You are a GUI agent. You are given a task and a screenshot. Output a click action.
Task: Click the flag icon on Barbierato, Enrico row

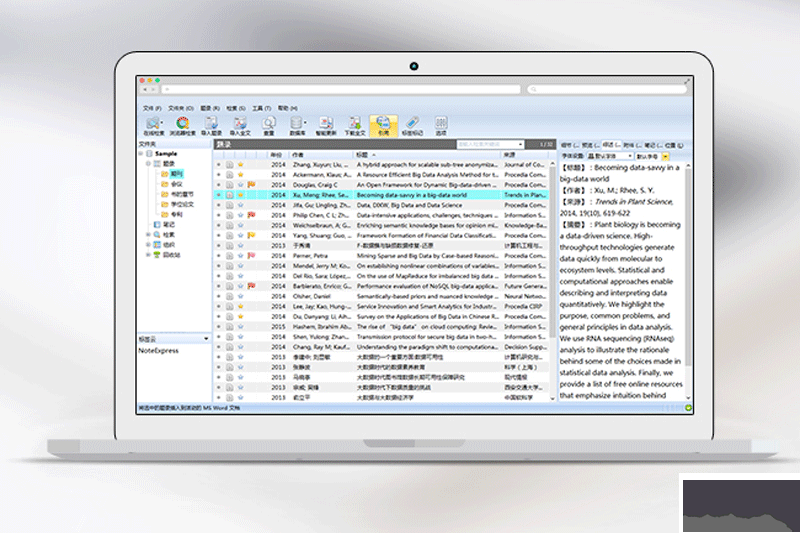252,286
